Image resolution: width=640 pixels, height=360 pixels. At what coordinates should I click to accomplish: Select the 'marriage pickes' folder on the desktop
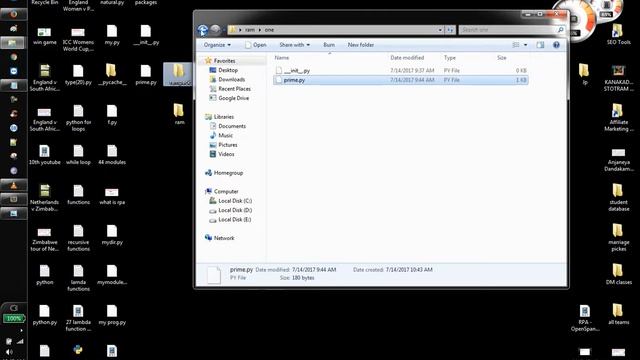(618, 237)
